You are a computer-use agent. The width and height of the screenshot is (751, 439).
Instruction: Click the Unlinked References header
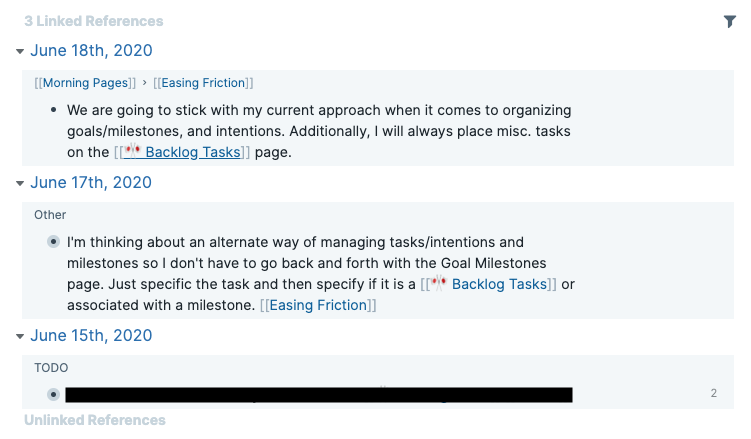95,420
